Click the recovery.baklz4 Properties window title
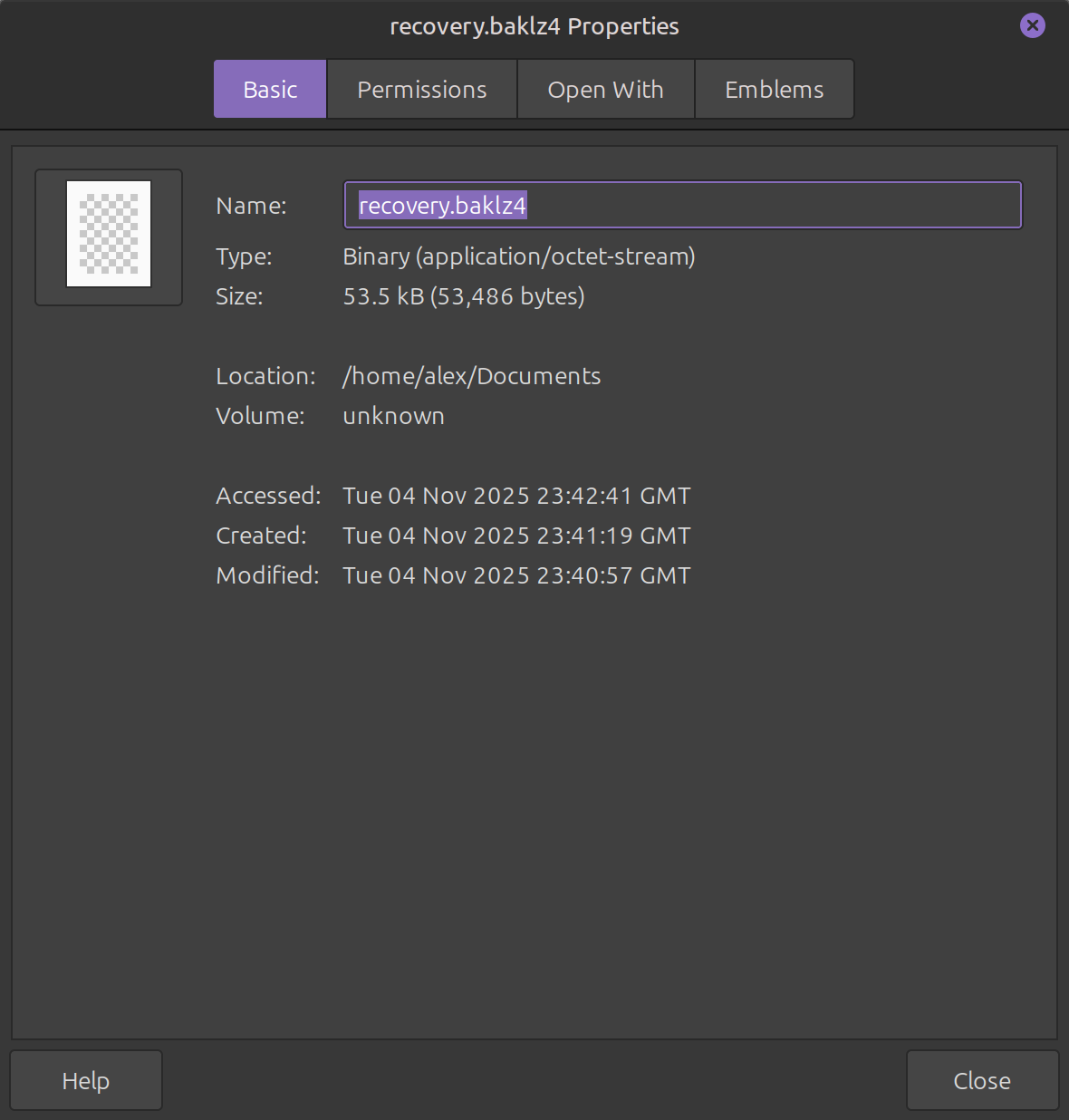Viewport: 1069px width, 1120px height. coord(534,26)
